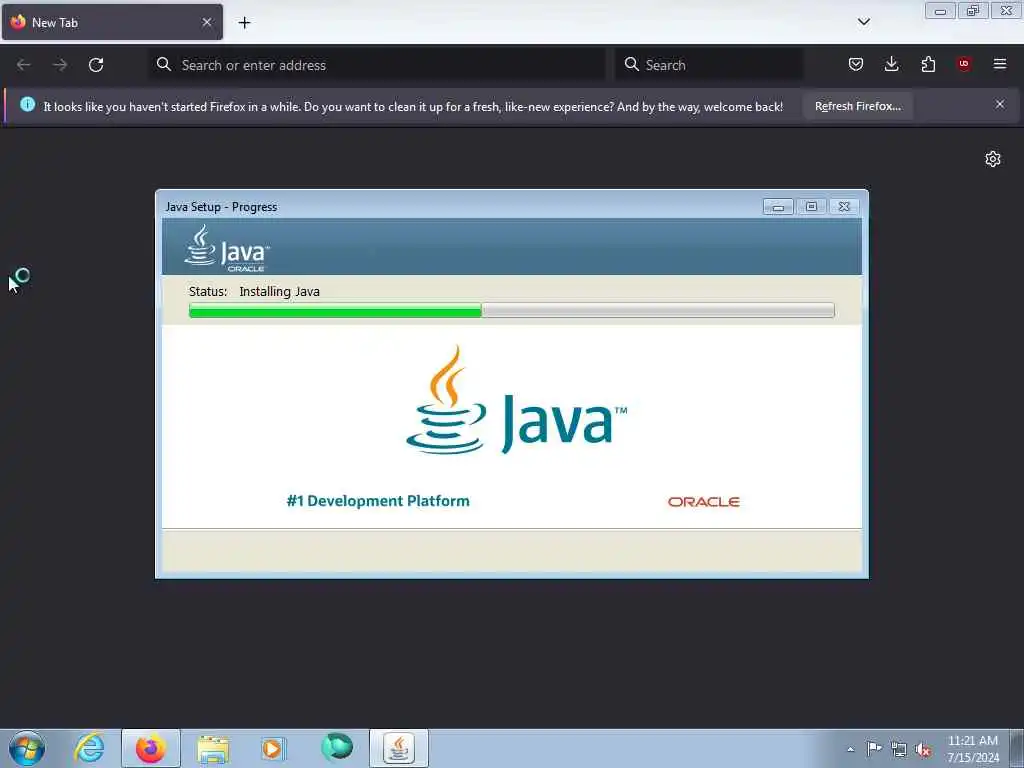Screen dimensions: 1024x768
Task: Focus the Firefox Search box
Action: 709,65
